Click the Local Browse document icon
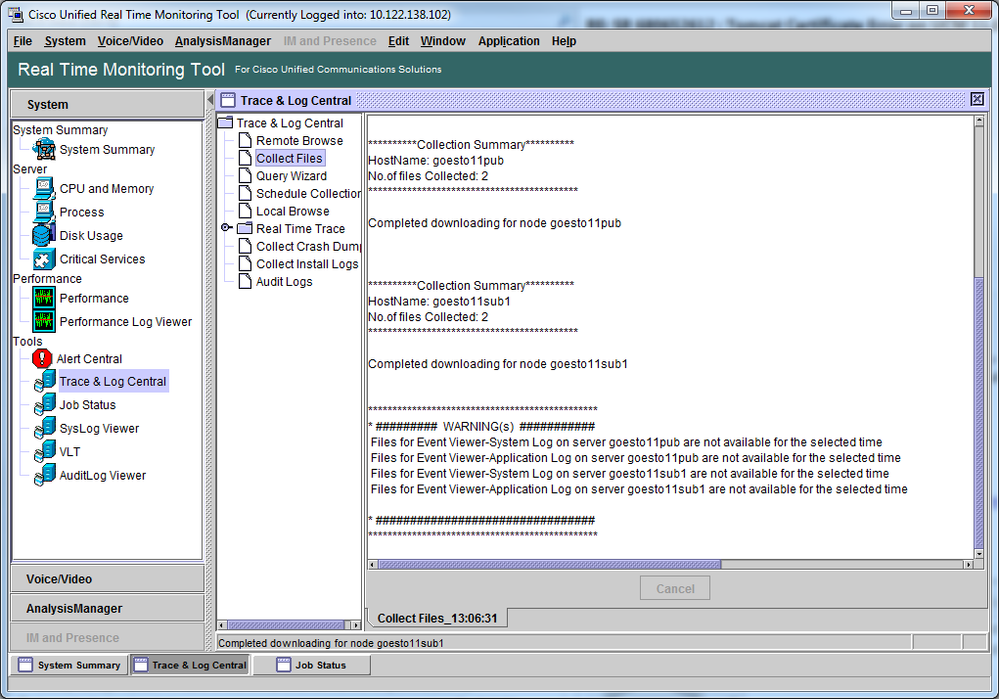 (245, 211)
